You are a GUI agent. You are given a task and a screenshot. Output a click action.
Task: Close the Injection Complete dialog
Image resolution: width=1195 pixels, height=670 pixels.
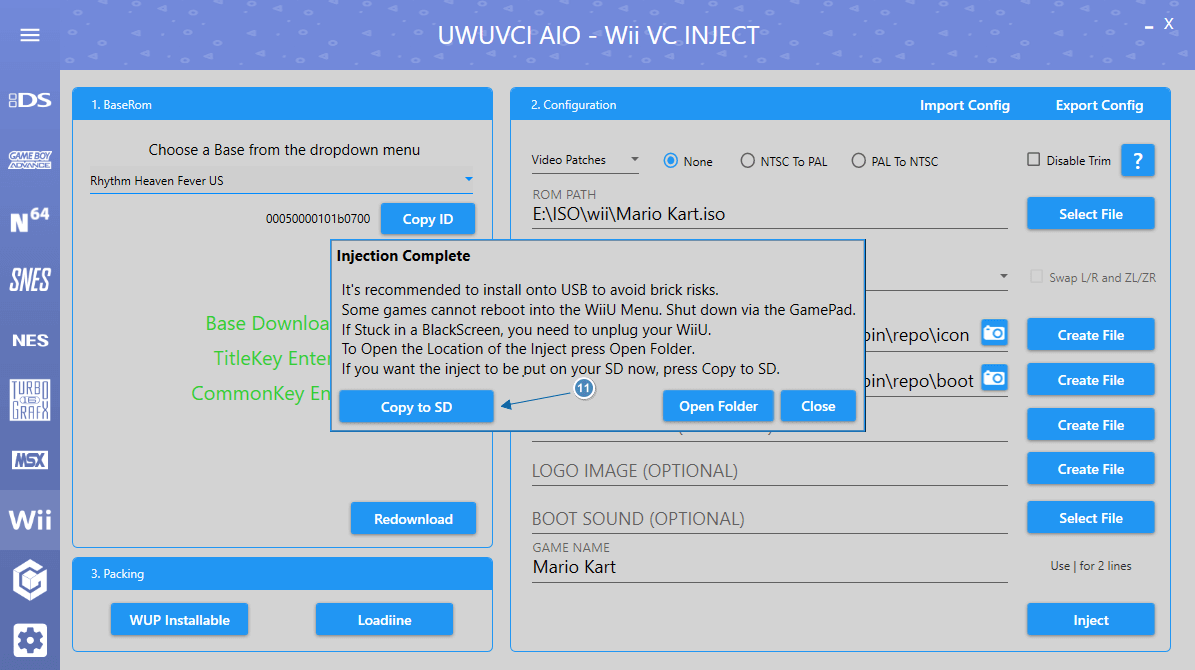click(x=818, y=406)
